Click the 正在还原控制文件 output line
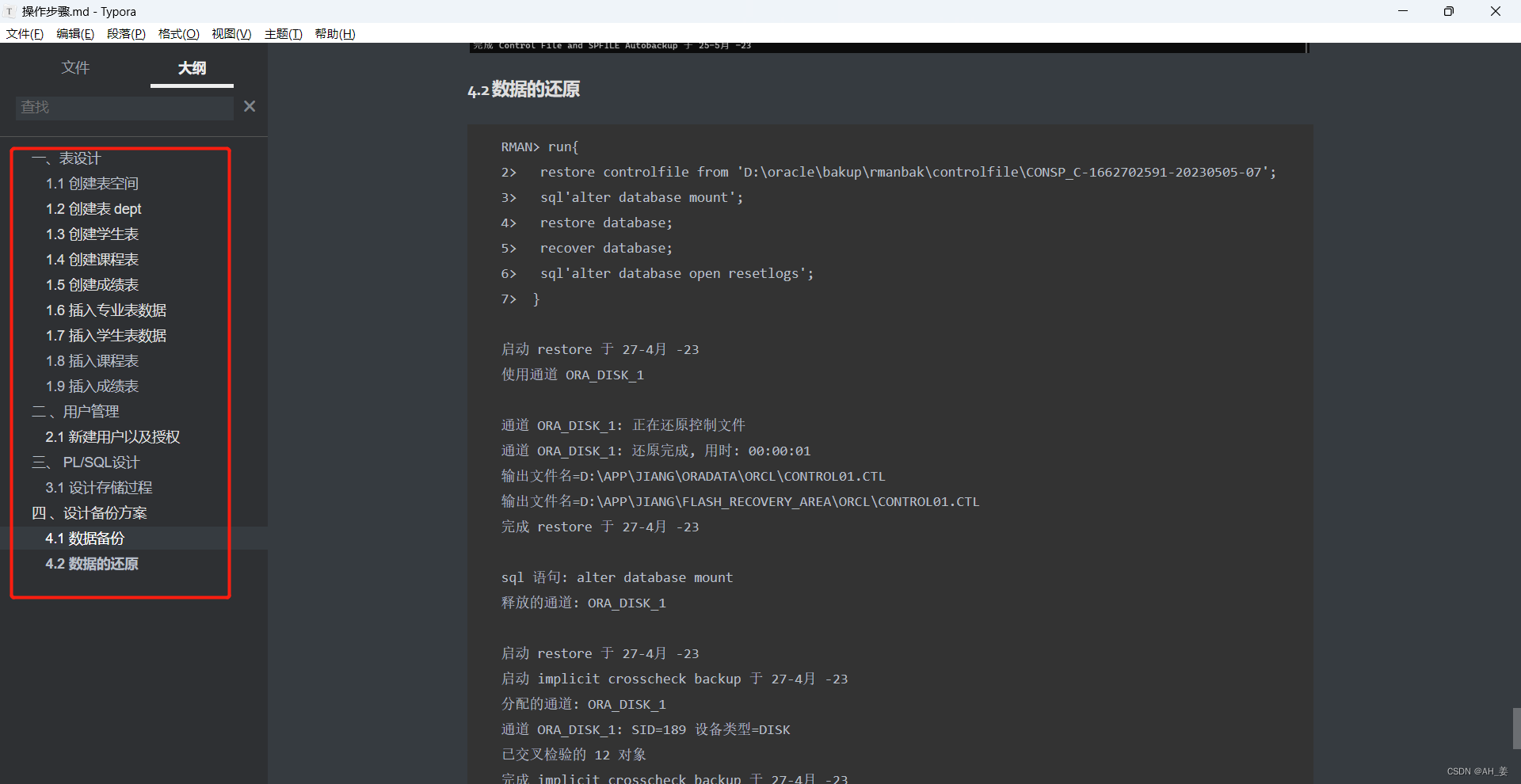1521x784 pixels. (623, 426)
